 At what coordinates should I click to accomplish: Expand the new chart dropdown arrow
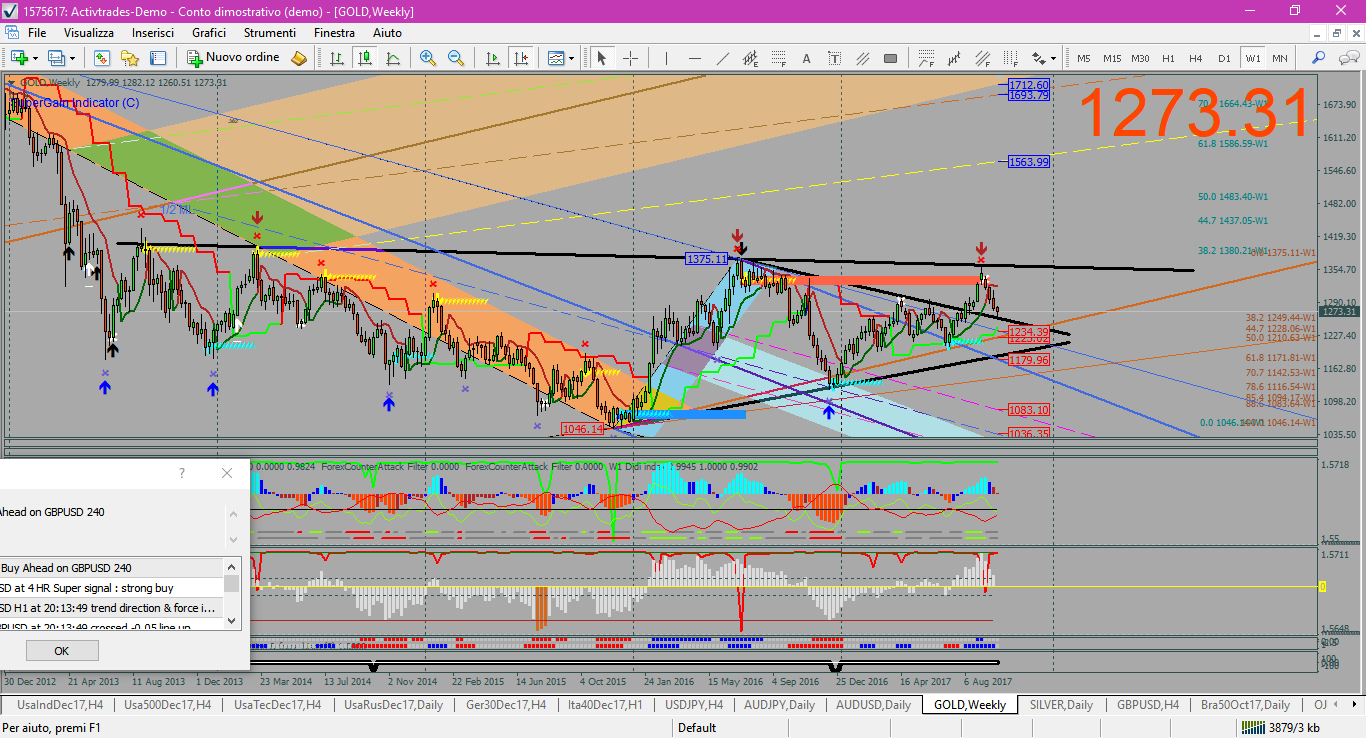coord(35,58)
